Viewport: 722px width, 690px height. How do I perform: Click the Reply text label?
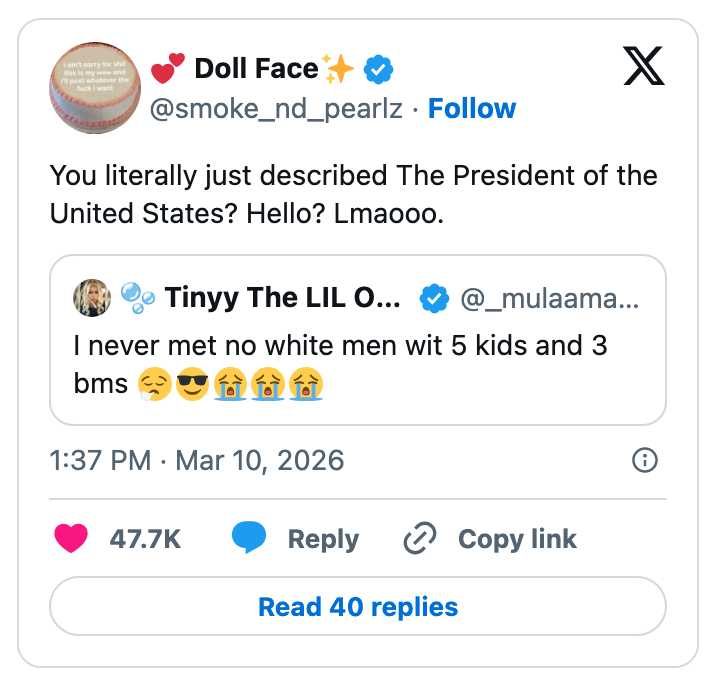coord(323,539)
